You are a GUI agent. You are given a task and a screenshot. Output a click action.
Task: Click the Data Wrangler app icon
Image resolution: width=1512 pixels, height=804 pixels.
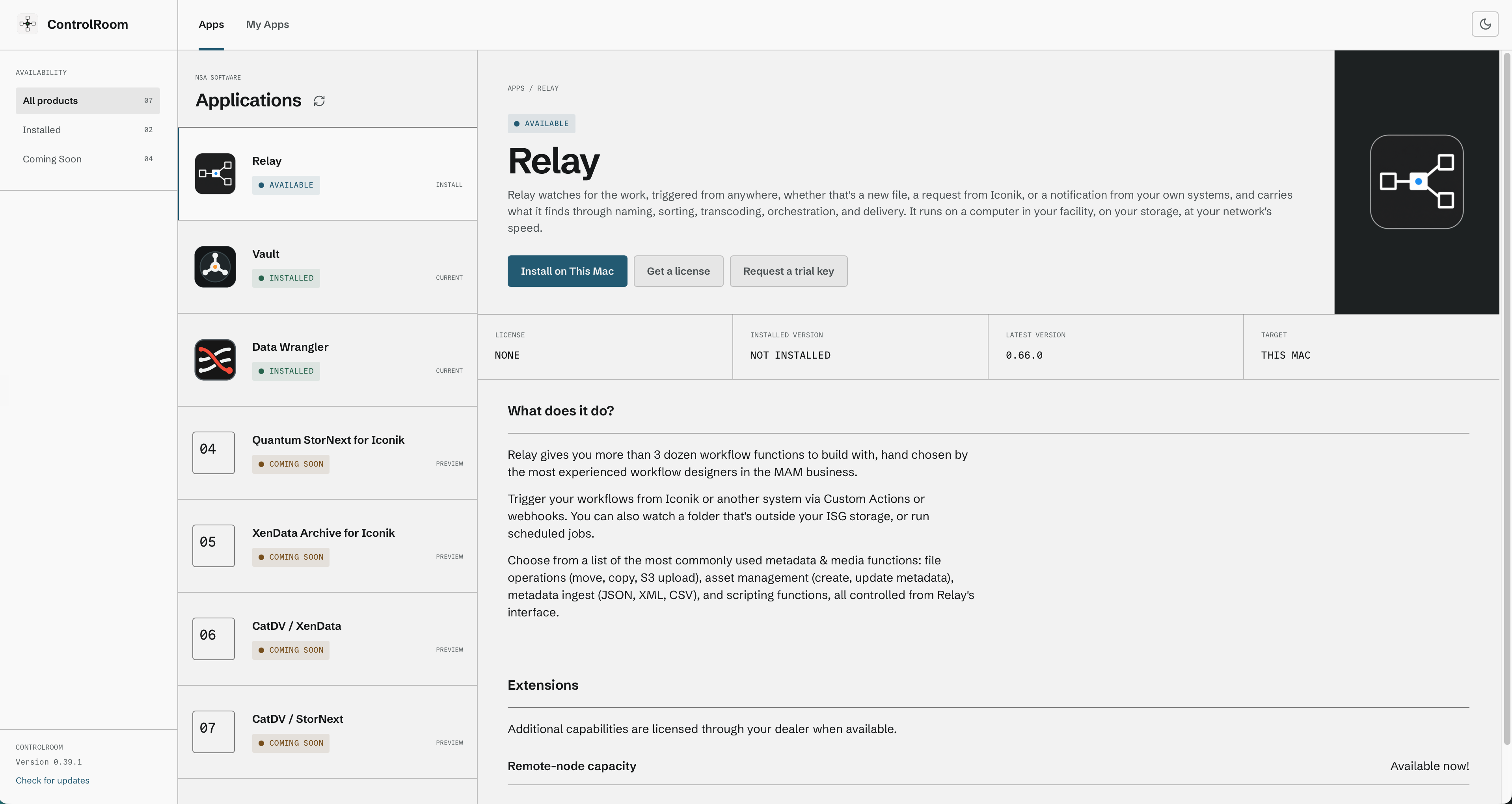(216, 360)
